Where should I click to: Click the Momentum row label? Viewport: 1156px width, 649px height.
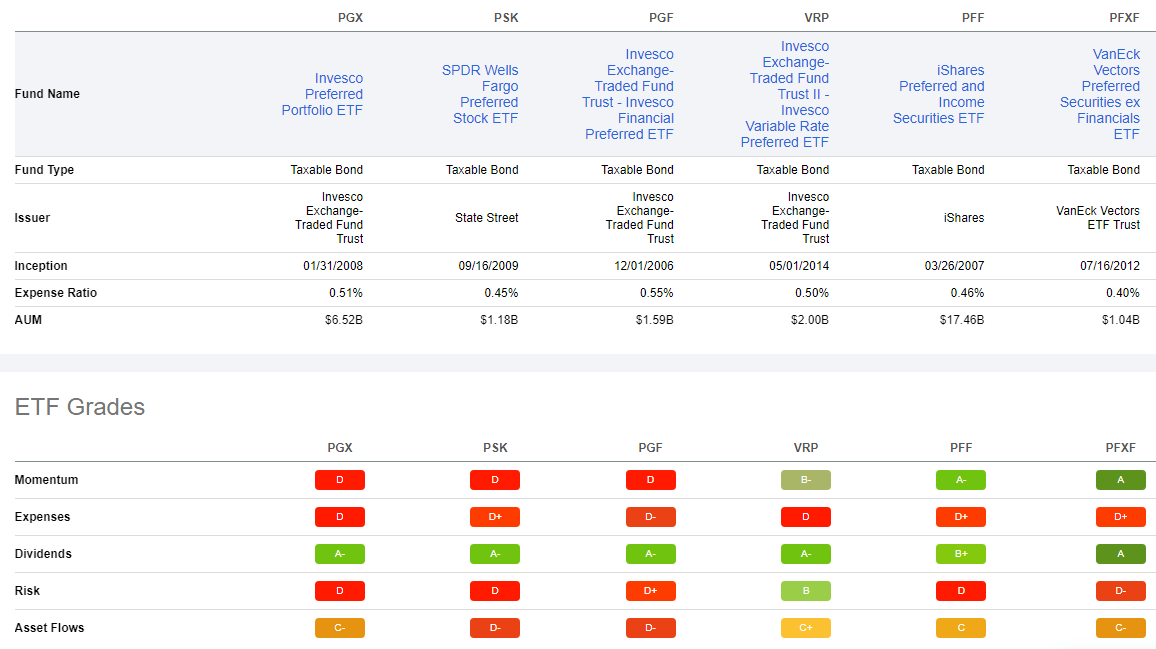click(46, 480)
